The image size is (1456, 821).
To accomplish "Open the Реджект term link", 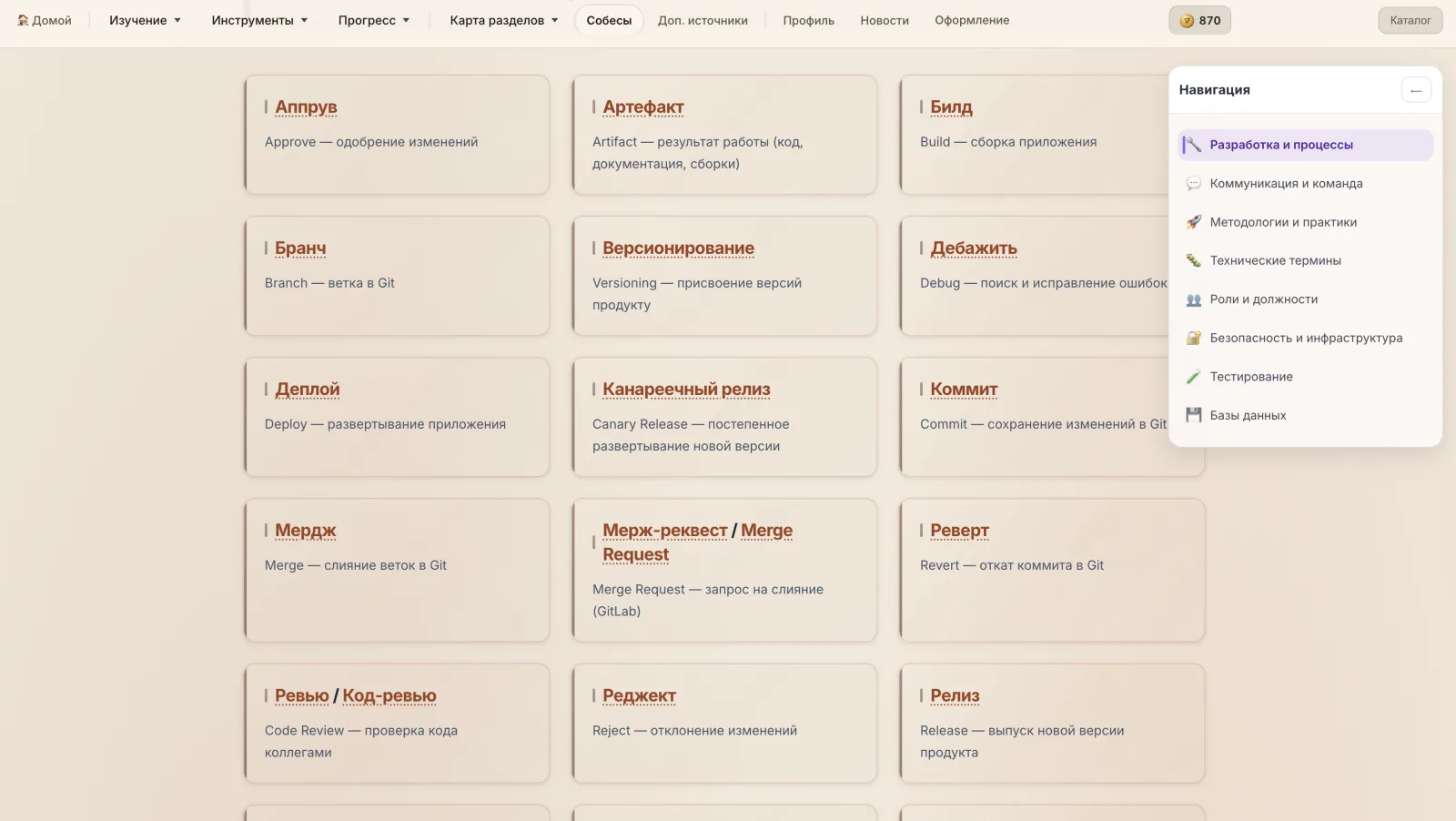I will tap(639, 696).
